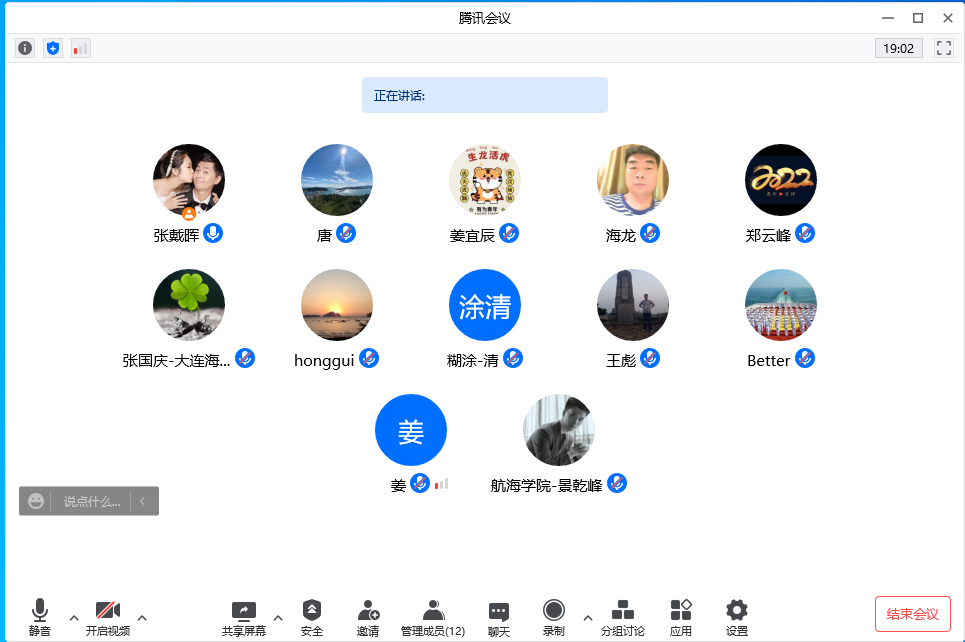
Task: Check the network signal status icon
Action: pos(81,48)
